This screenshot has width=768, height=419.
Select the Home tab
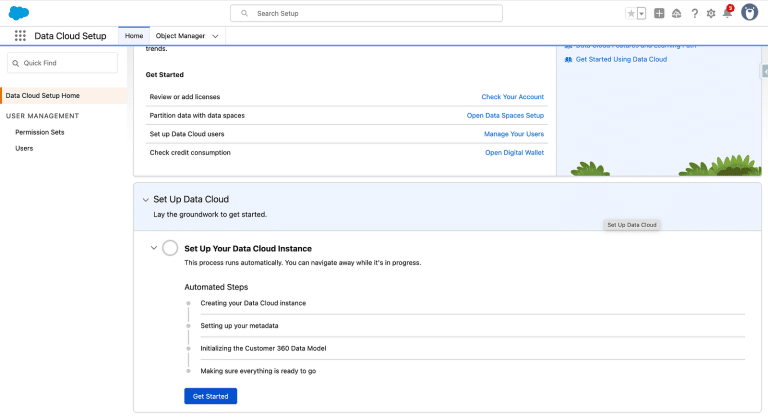[134, 36]
